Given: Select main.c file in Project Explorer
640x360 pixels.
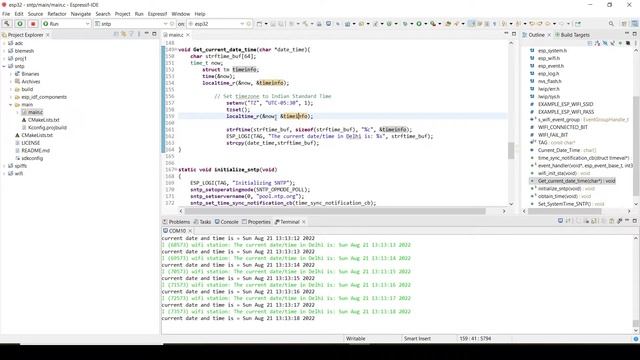Looking at the screenshot, I should 32,112.
